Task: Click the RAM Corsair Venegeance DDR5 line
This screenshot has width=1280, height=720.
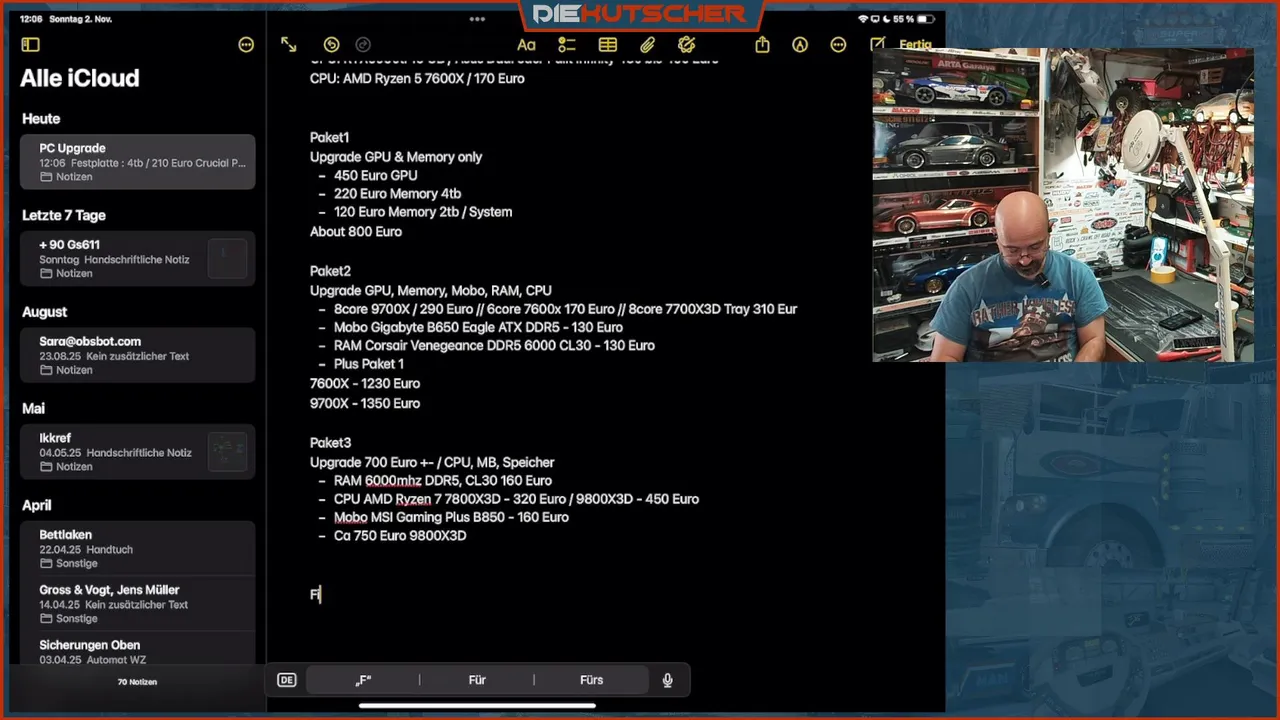Action: pos(494,346)
